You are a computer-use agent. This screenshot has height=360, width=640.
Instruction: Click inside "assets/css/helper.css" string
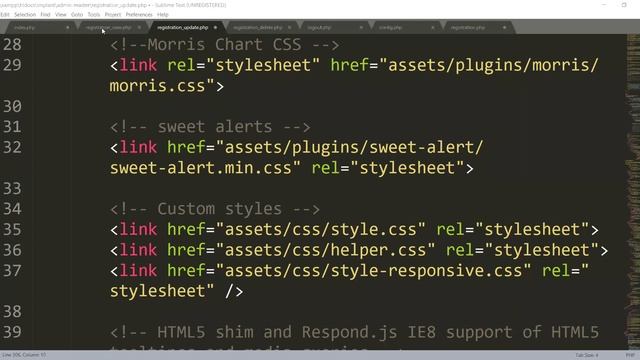(325, 250)
